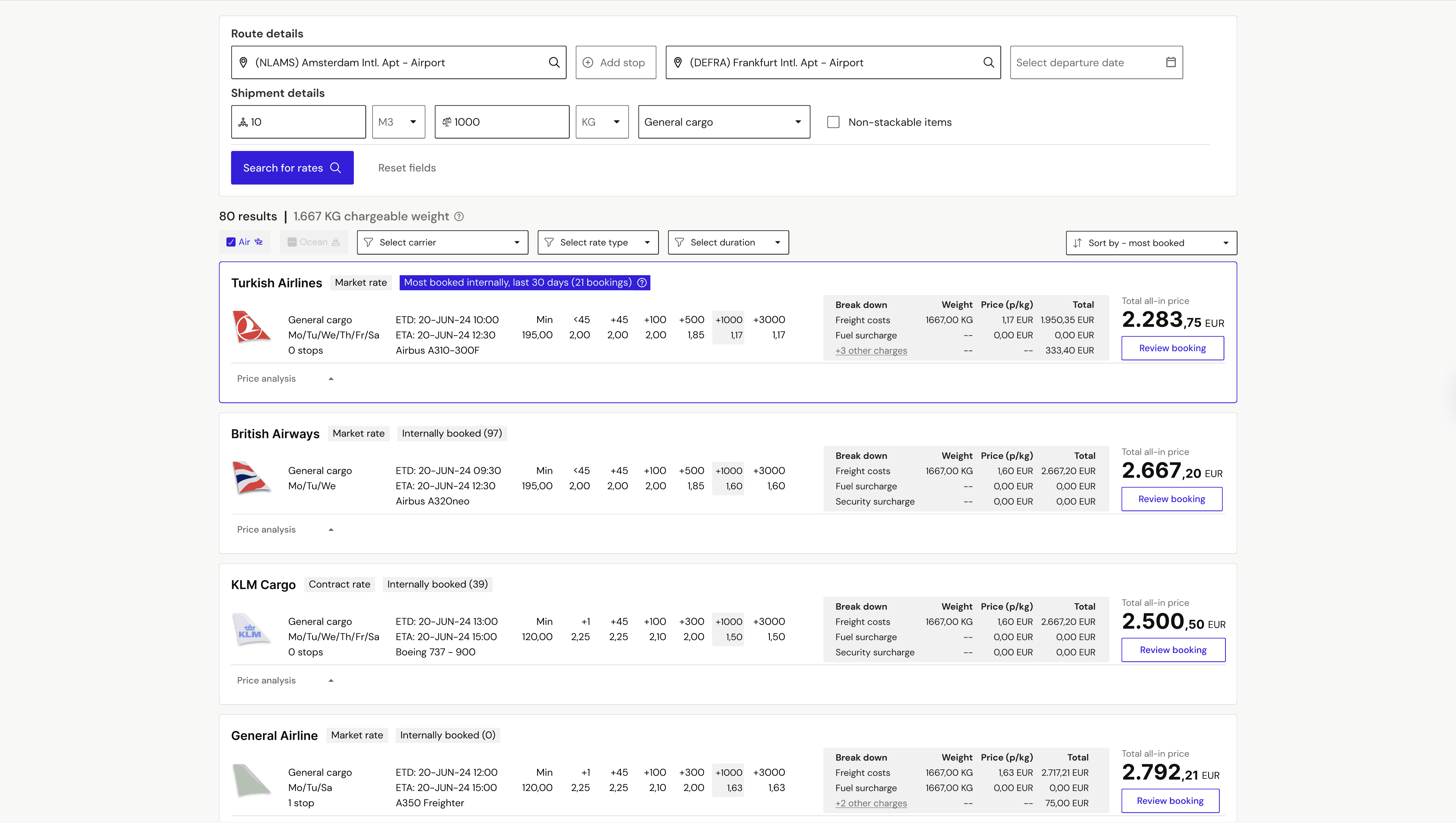This screenshot has width=1456, height=823.
Task: Click the British Airways tail logo
Action: (x=251, y=478)
